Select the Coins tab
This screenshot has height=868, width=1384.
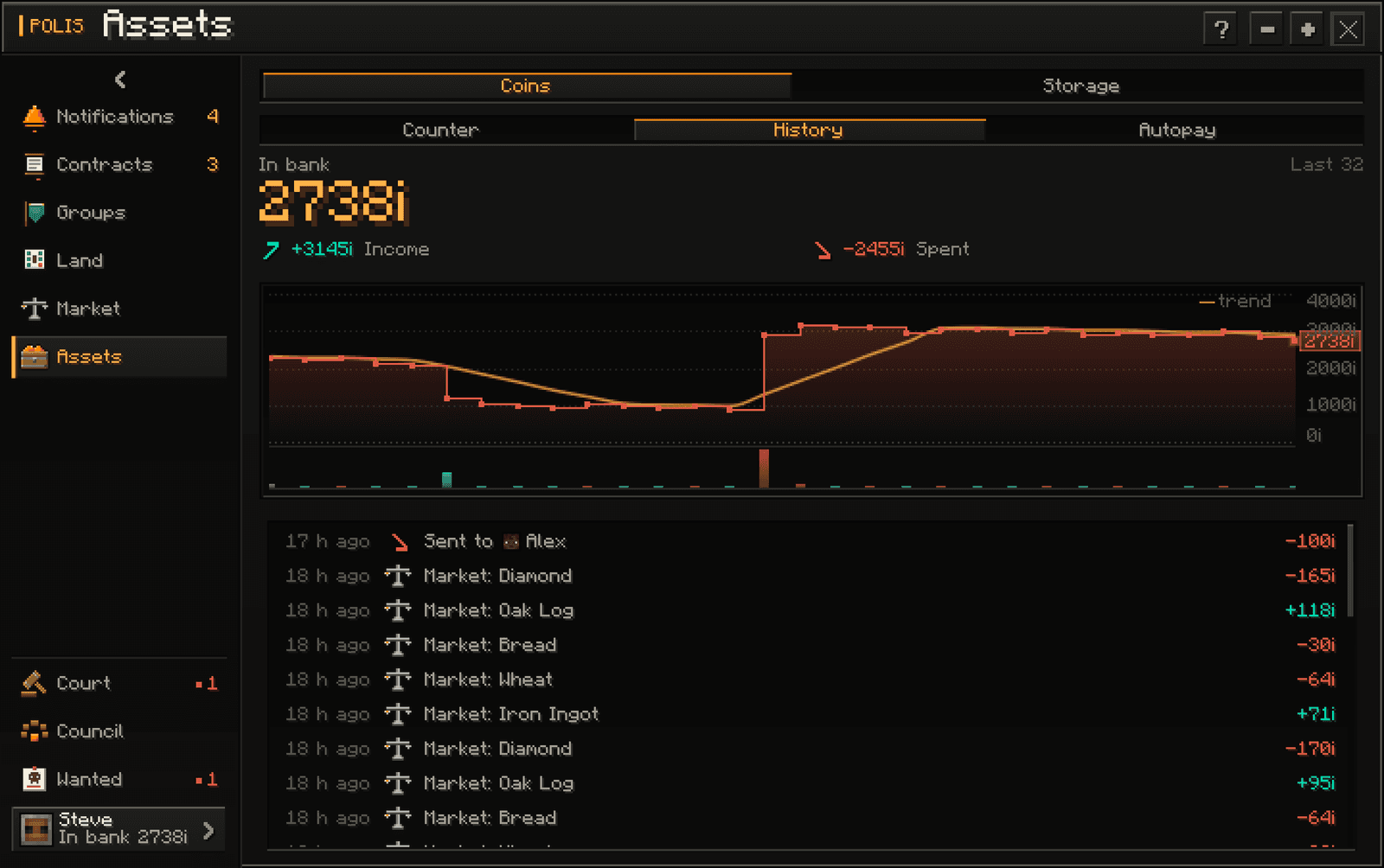point(526,86)
